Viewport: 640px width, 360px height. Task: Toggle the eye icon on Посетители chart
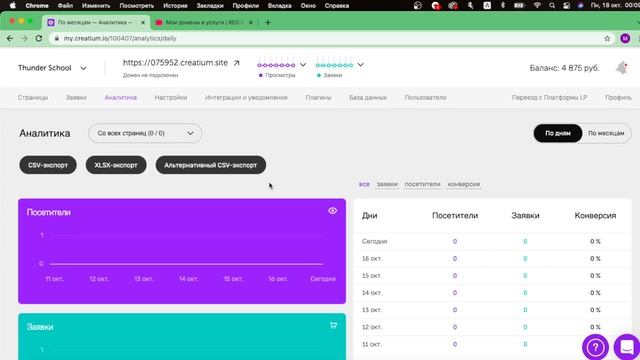coord(332,211)
